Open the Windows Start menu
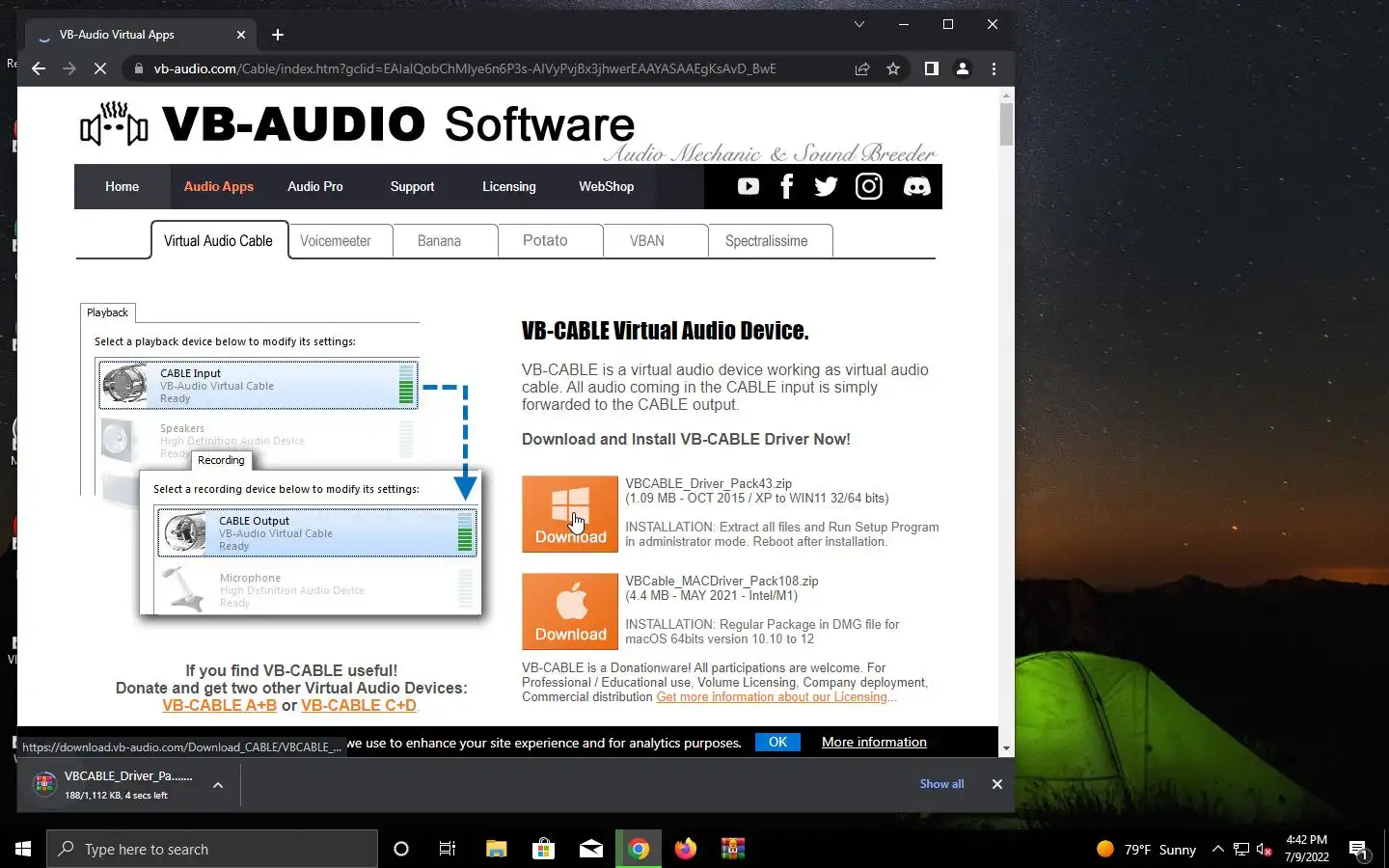Image resolution: width=1389 pixels, height=868 pixels. (x=23, y=849)
